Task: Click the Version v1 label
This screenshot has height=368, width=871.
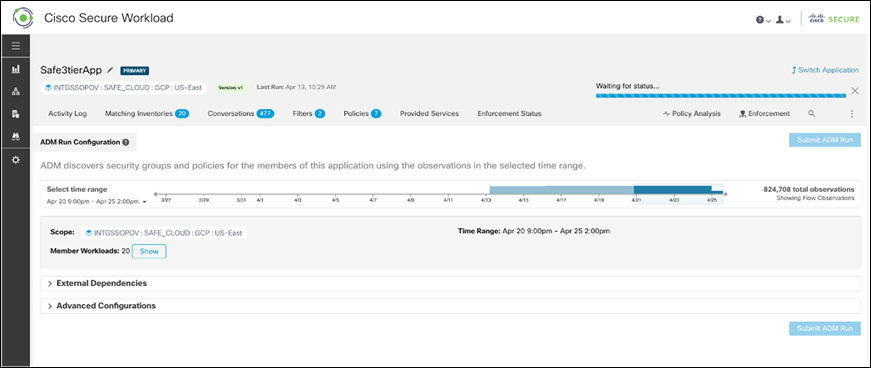Action: [231, 88]
